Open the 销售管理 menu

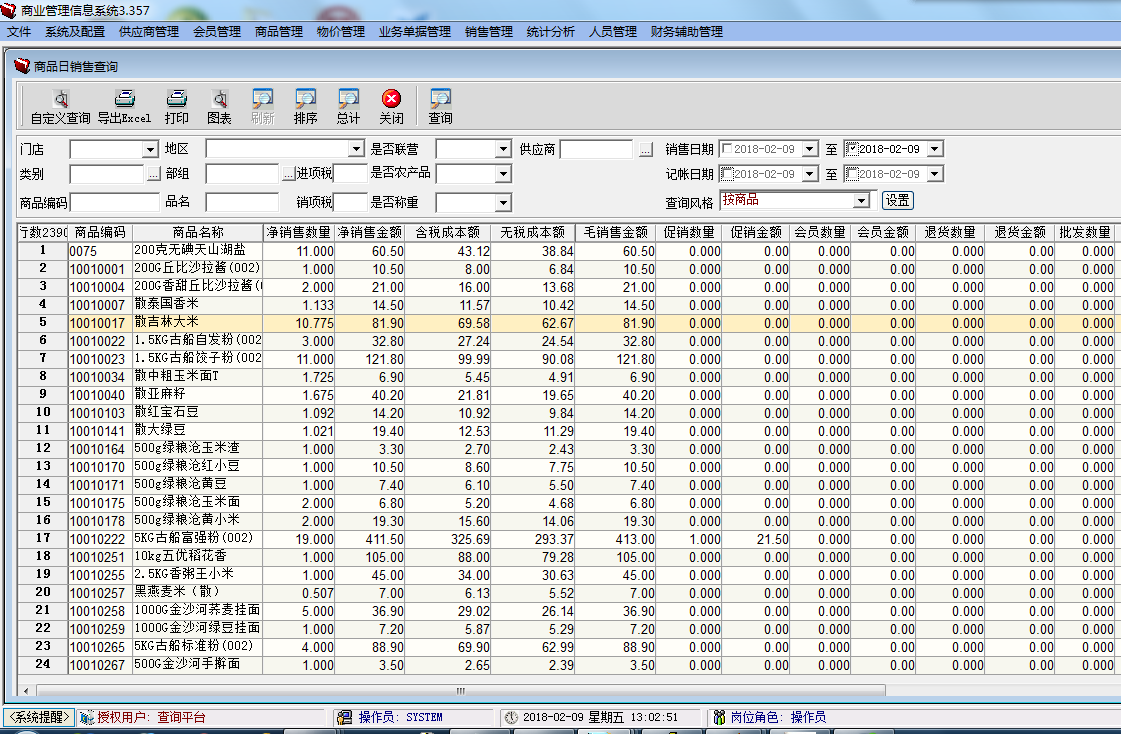tap(489, 31)
